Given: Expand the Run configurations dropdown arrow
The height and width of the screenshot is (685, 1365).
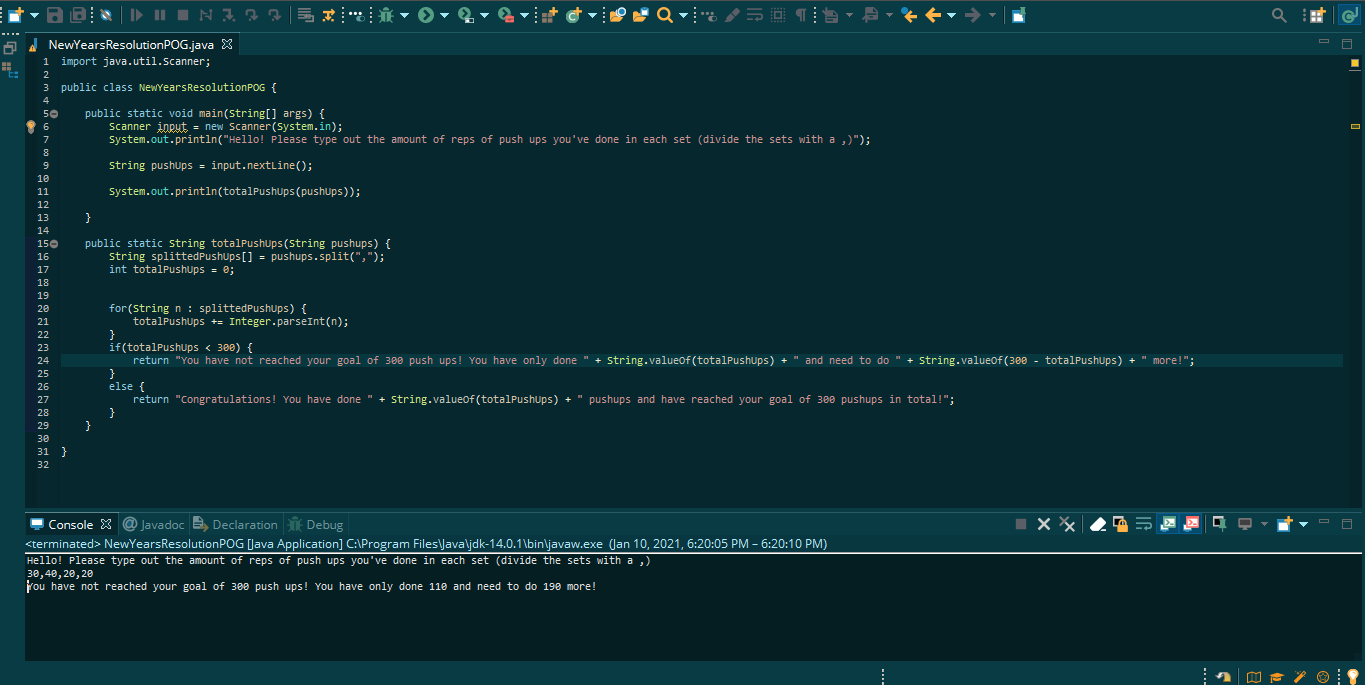Looking at the screenshot, I should click(444, 15).
